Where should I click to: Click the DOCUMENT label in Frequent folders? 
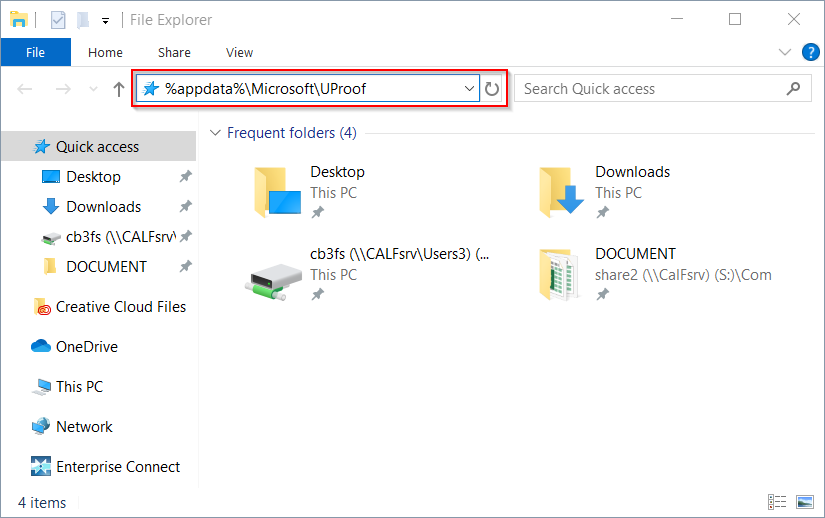click(635, 254)
